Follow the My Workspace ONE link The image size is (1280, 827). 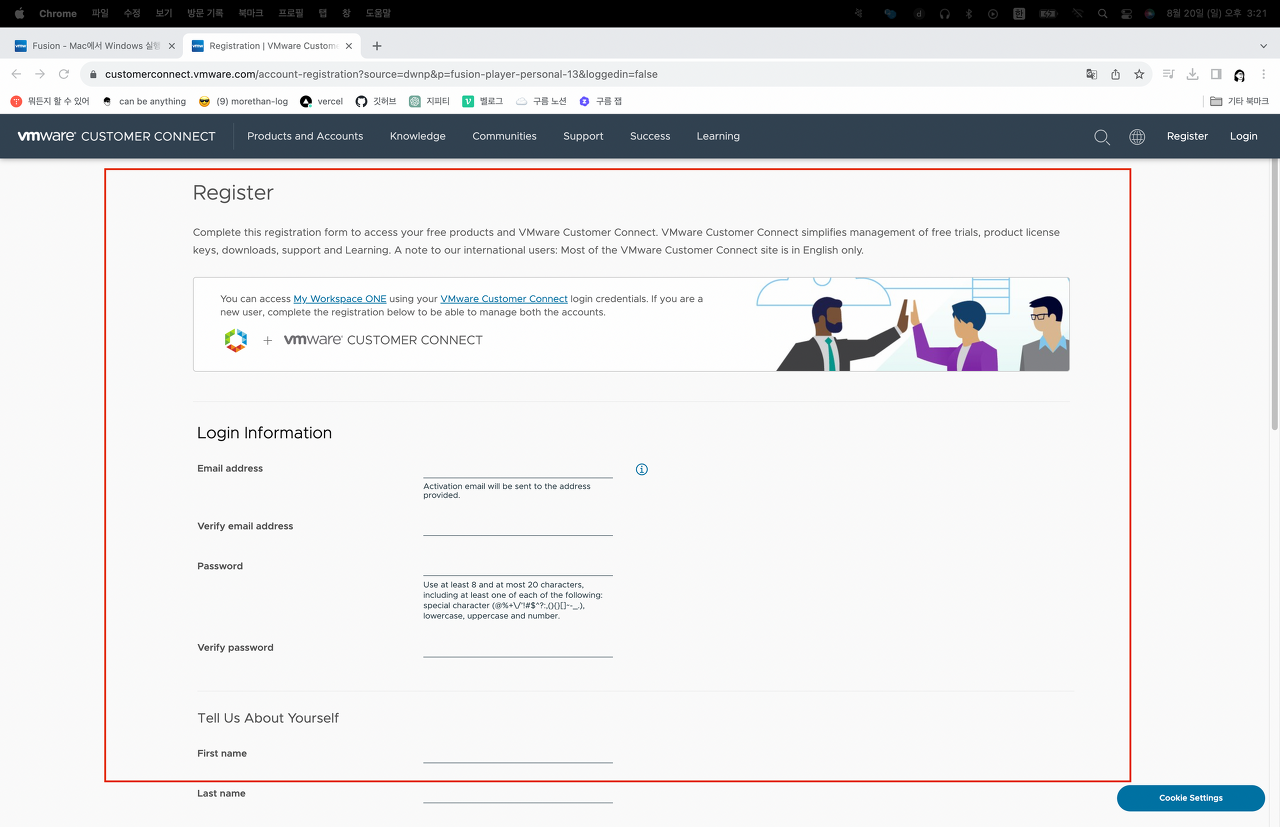pyautogui.click(x=340, y=299)
